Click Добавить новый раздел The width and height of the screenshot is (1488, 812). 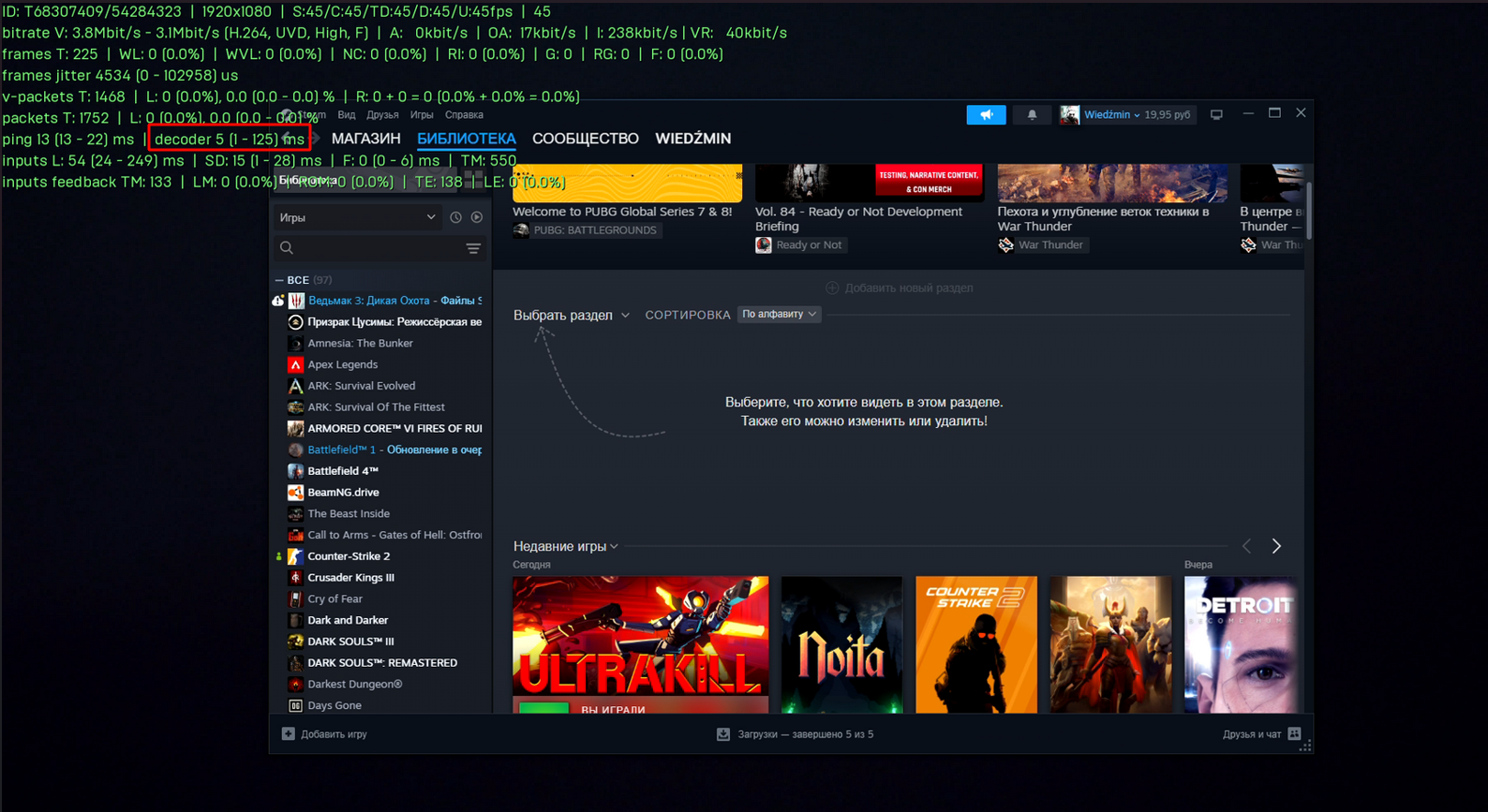pyautogui.click(x=899, y=288)
